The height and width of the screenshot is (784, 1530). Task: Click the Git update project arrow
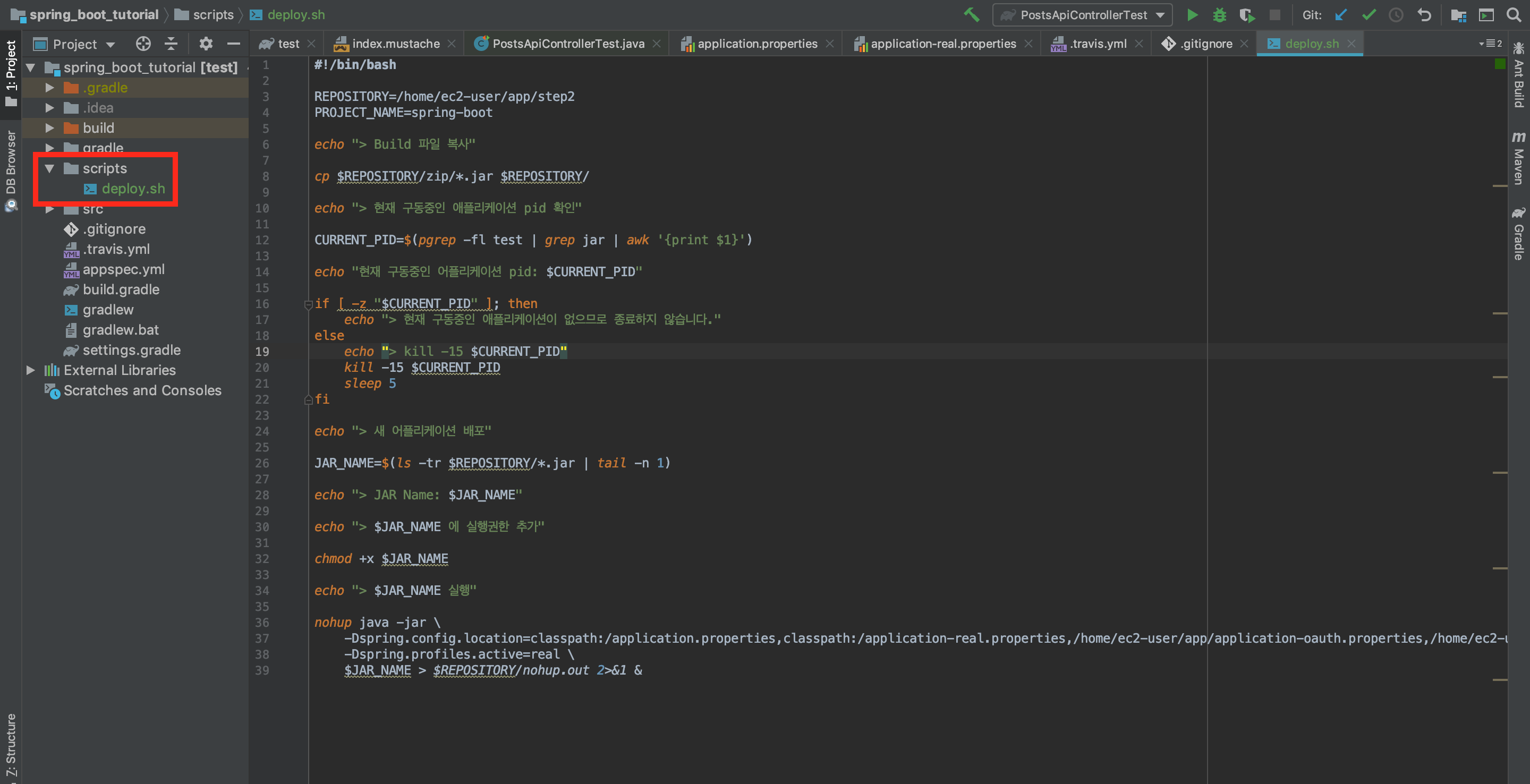pos(1340,15)
